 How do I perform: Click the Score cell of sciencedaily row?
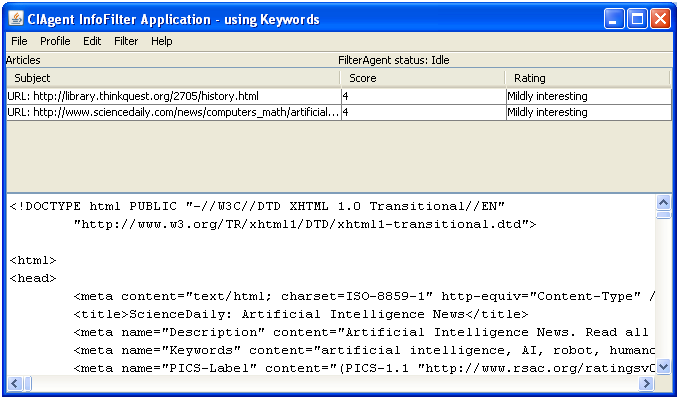point(424,112)
